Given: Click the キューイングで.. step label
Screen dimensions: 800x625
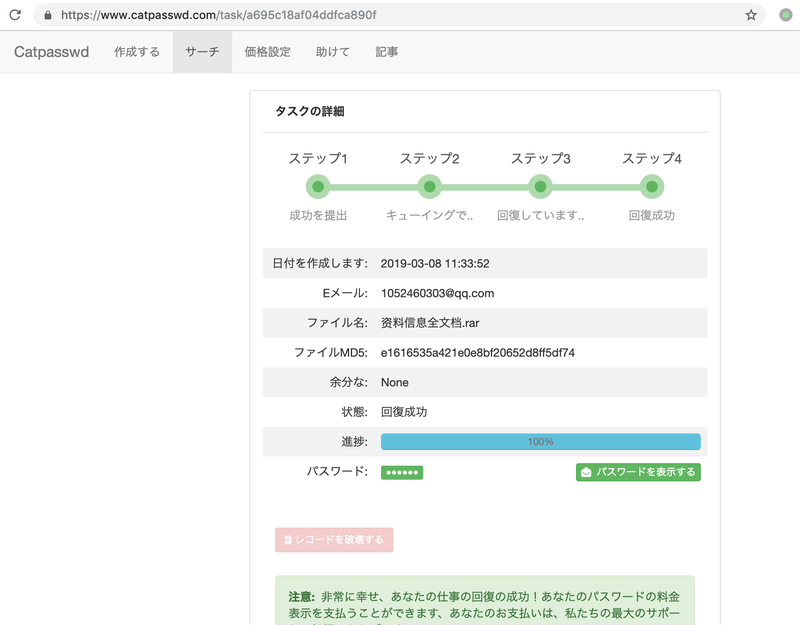Looking at the screenshot, I should [x=430, y=215].
